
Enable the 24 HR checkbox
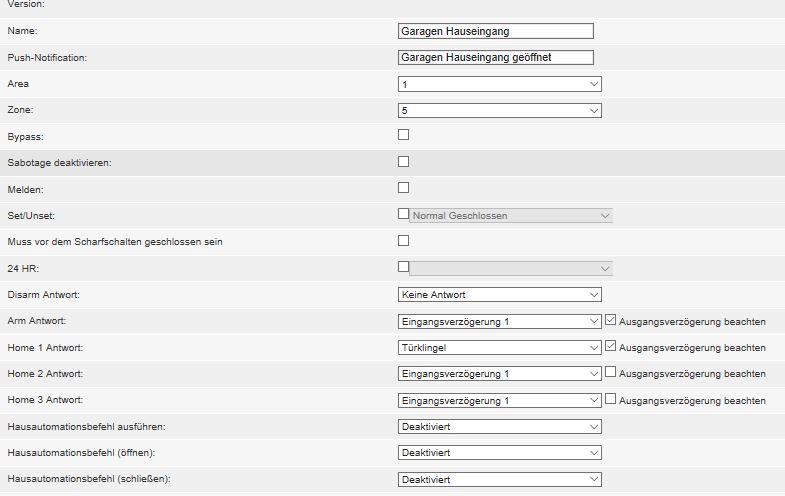pos(404,267)
